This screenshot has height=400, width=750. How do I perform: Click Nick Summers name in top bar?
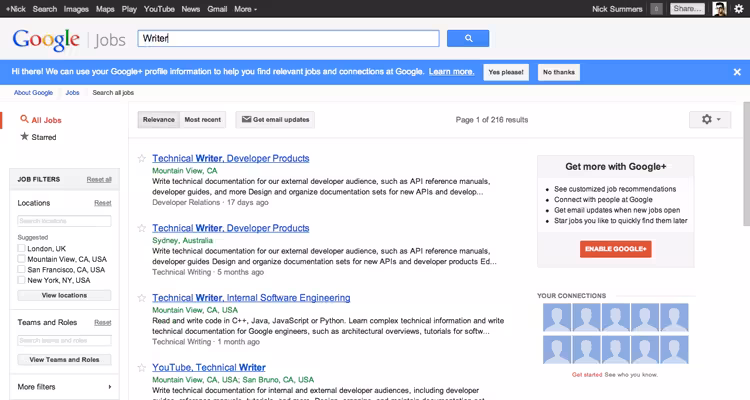point(617,9)
